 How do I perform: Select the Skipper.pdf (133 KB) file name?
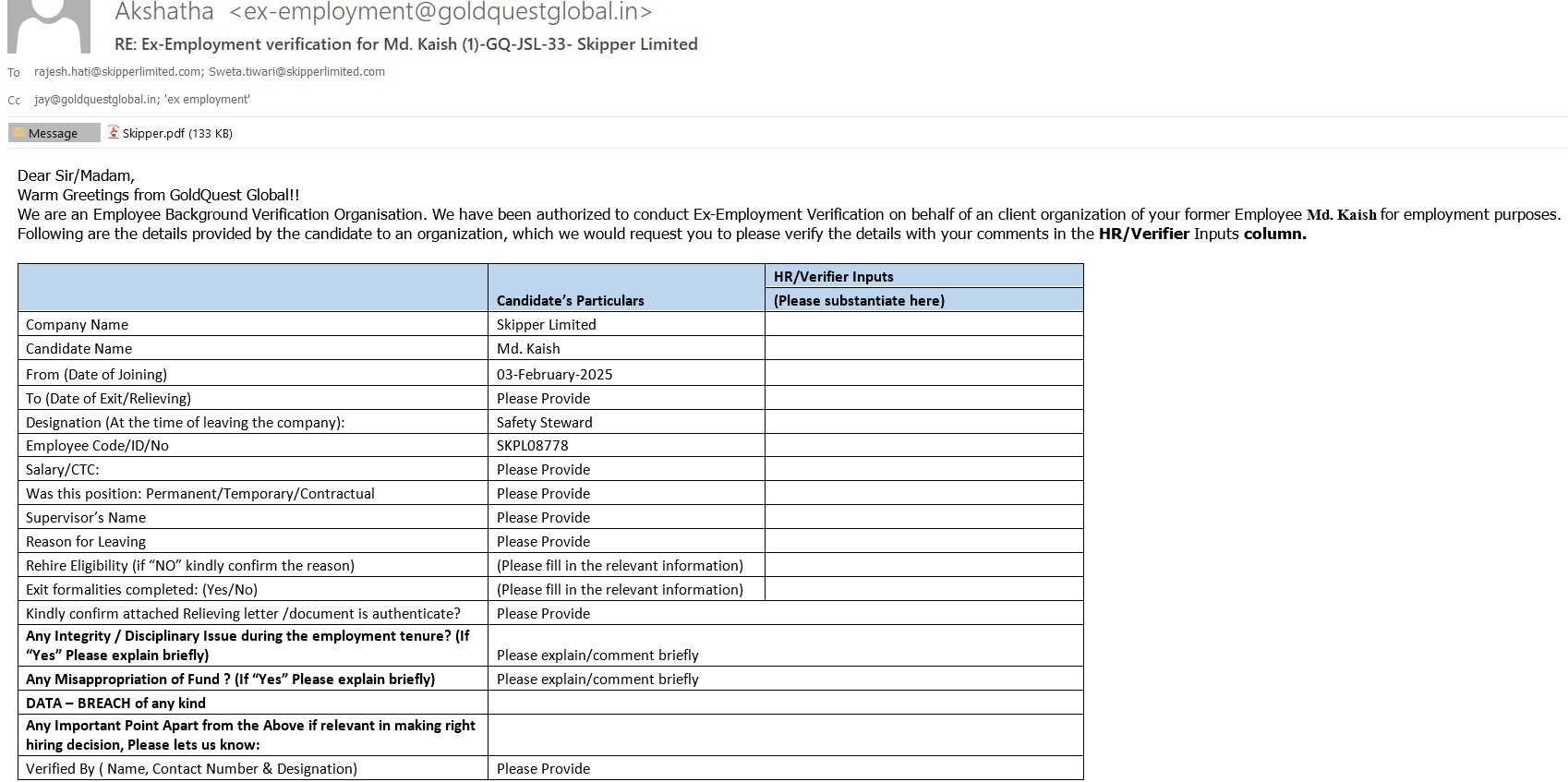tap(177, 133)
